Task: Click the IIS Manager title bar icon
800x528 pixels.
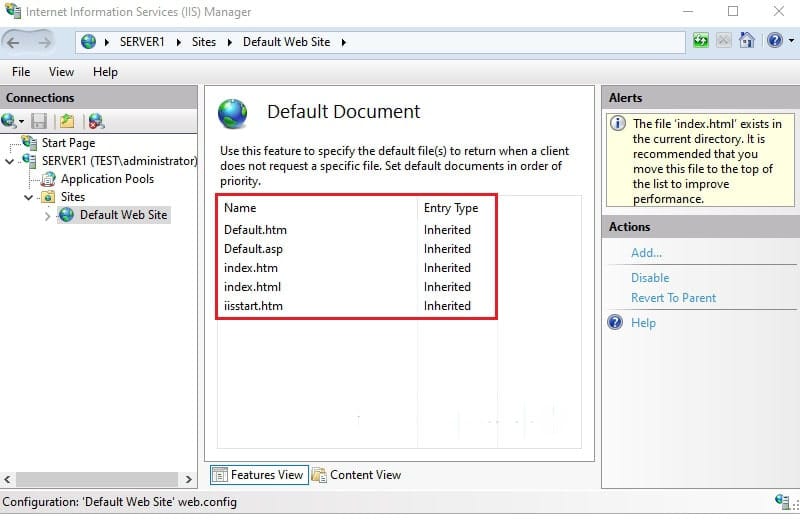Action: point(12,10)
